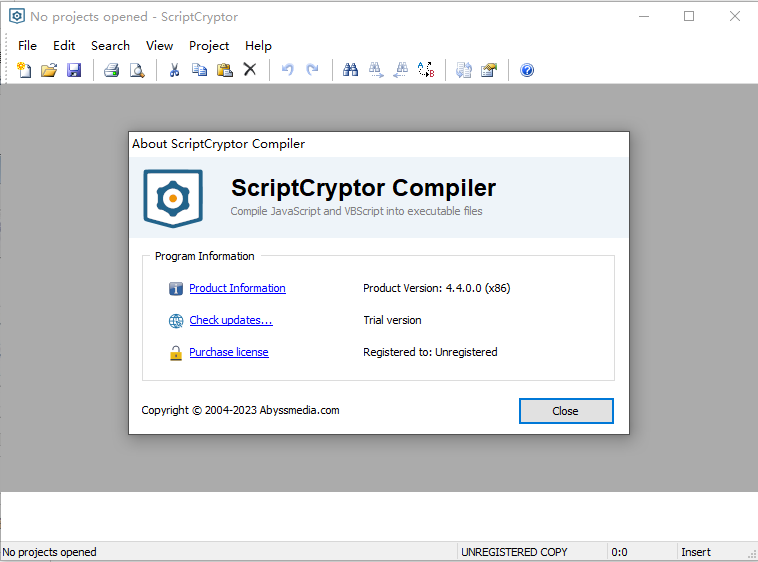Click the No projects opened status text
The height and width of the screenshot is (562, 758).
coord(49,552)
